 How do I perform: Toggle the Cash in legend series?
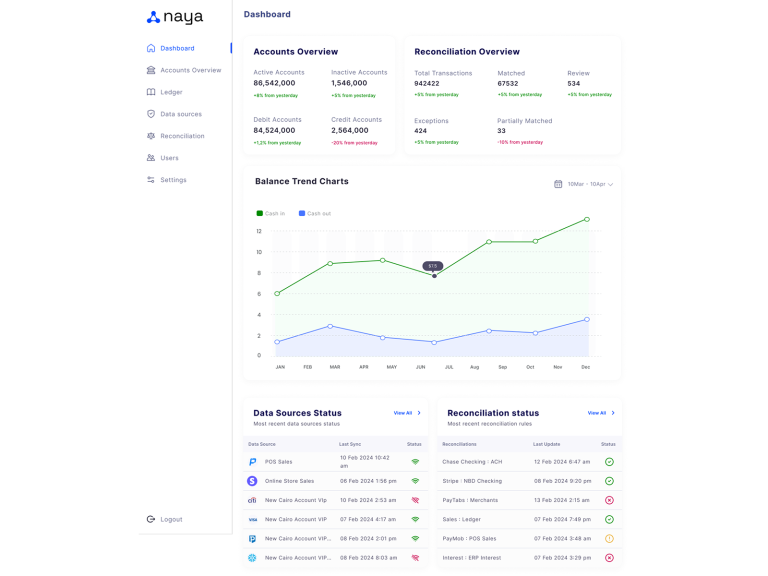click(x=271, y=213)
